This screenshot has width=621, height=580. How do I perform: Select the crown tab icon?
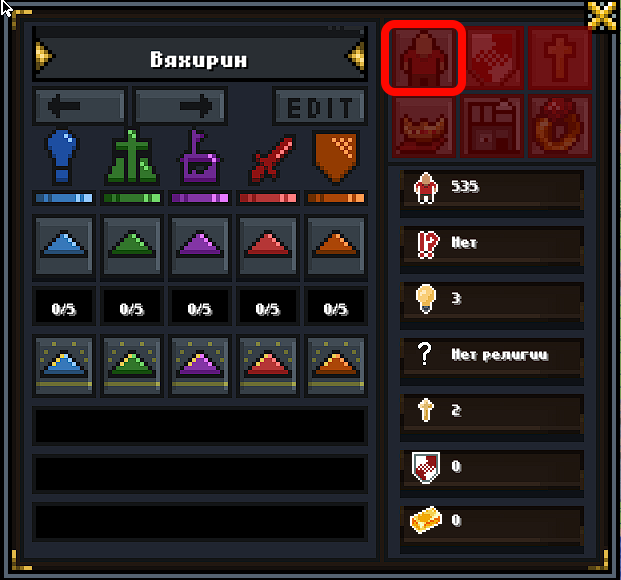tap(423, 126)
